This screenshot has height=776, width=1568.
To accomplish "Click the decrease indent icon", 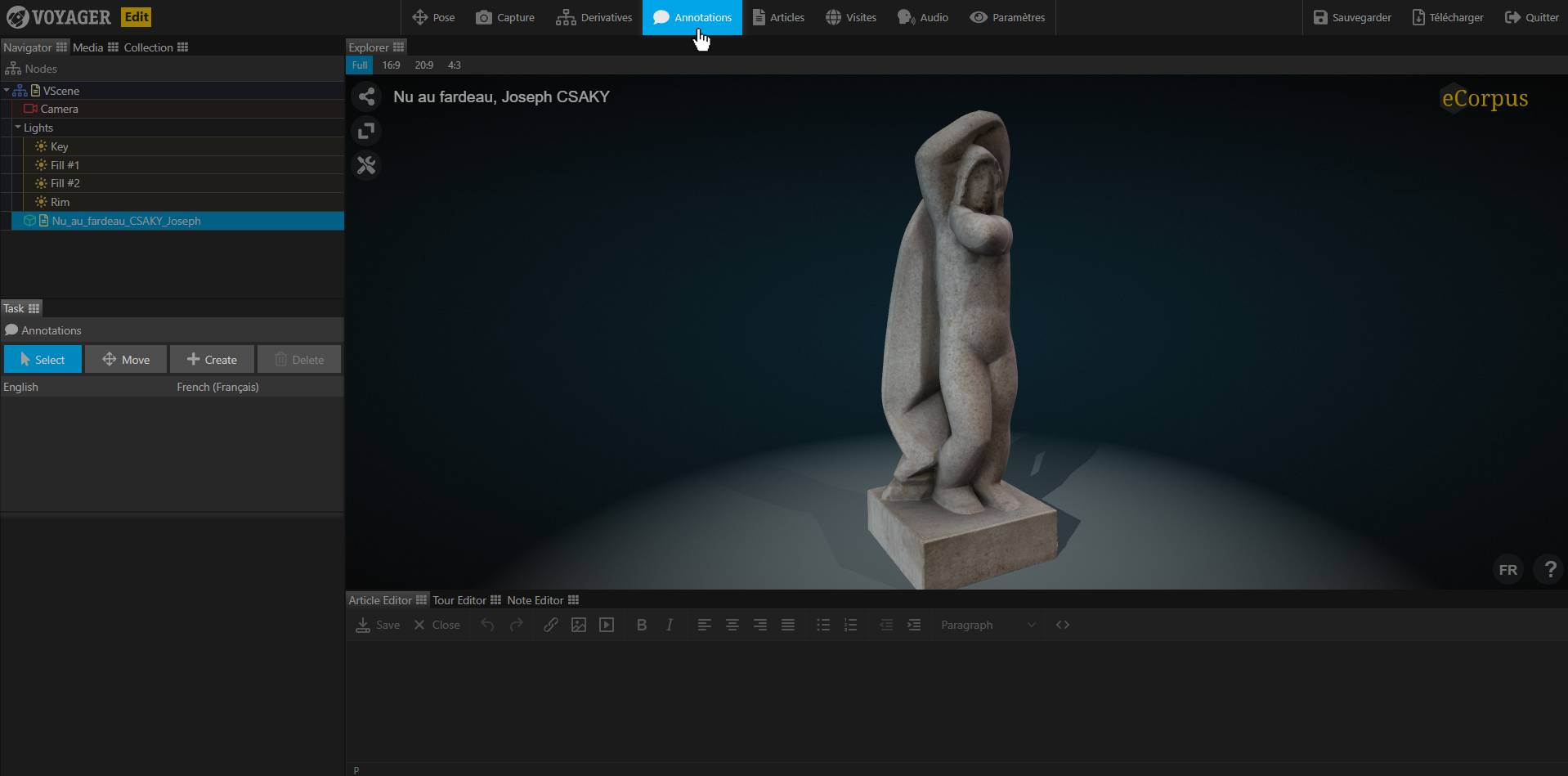I will (886, 625).
